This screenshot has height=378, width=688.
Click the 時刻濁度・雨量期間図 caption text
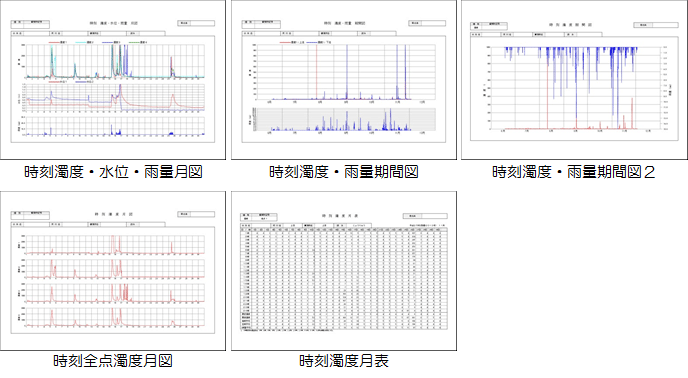344,172
